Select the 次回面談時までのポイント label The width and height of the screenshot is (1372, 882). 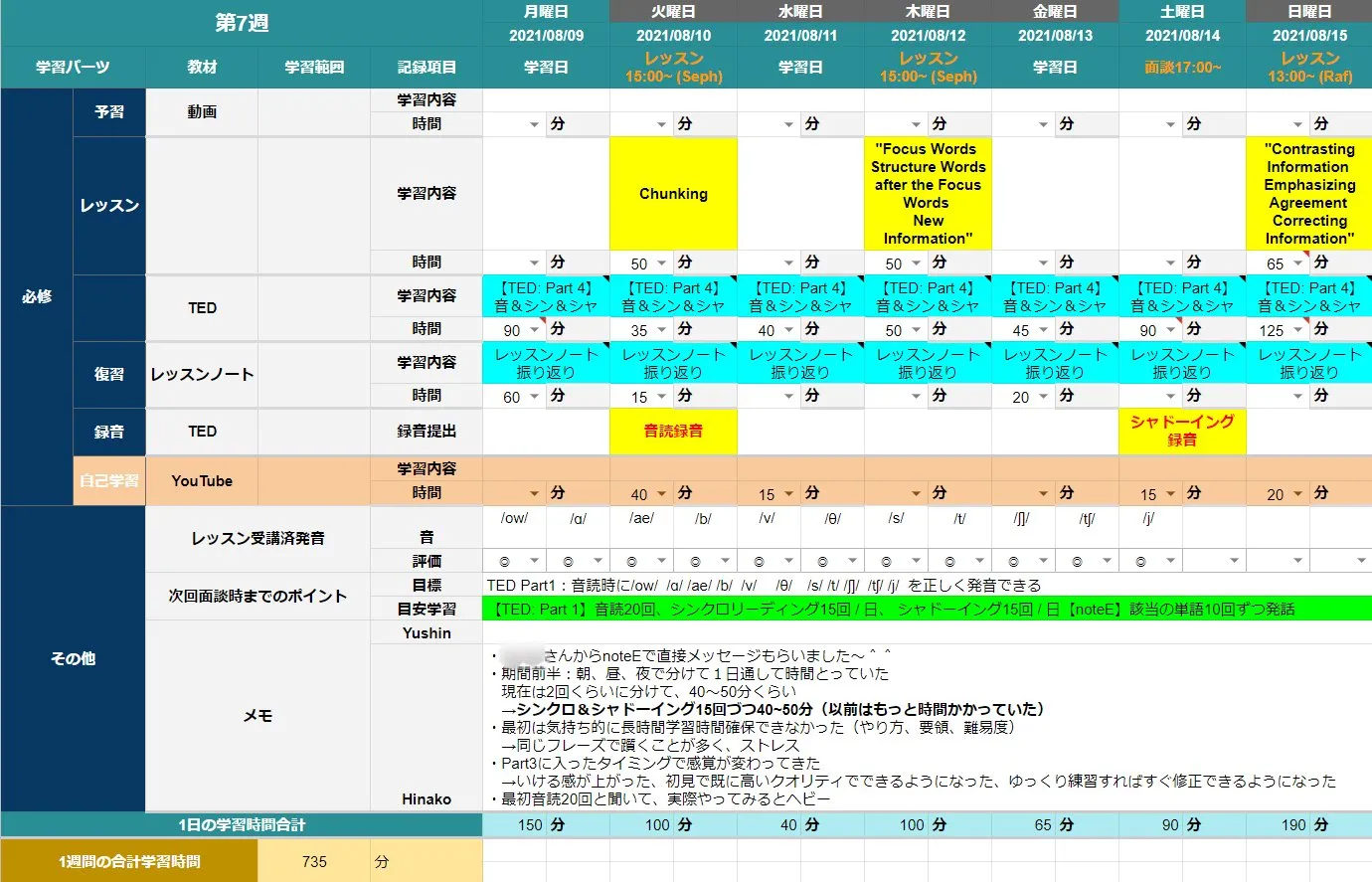(x=257, y=596)
